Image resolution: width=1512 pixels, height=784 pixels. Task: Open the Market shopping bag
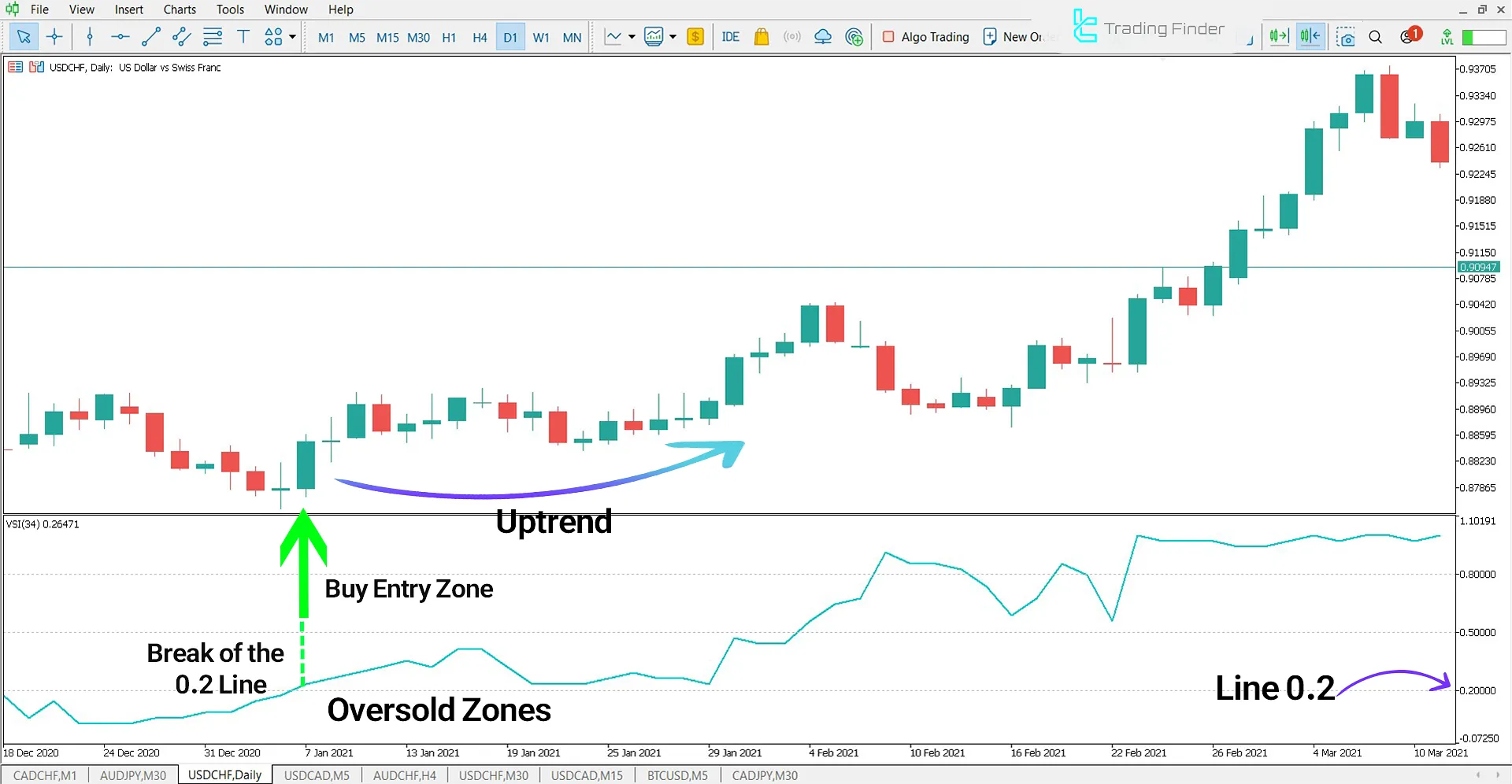(761, 36)
